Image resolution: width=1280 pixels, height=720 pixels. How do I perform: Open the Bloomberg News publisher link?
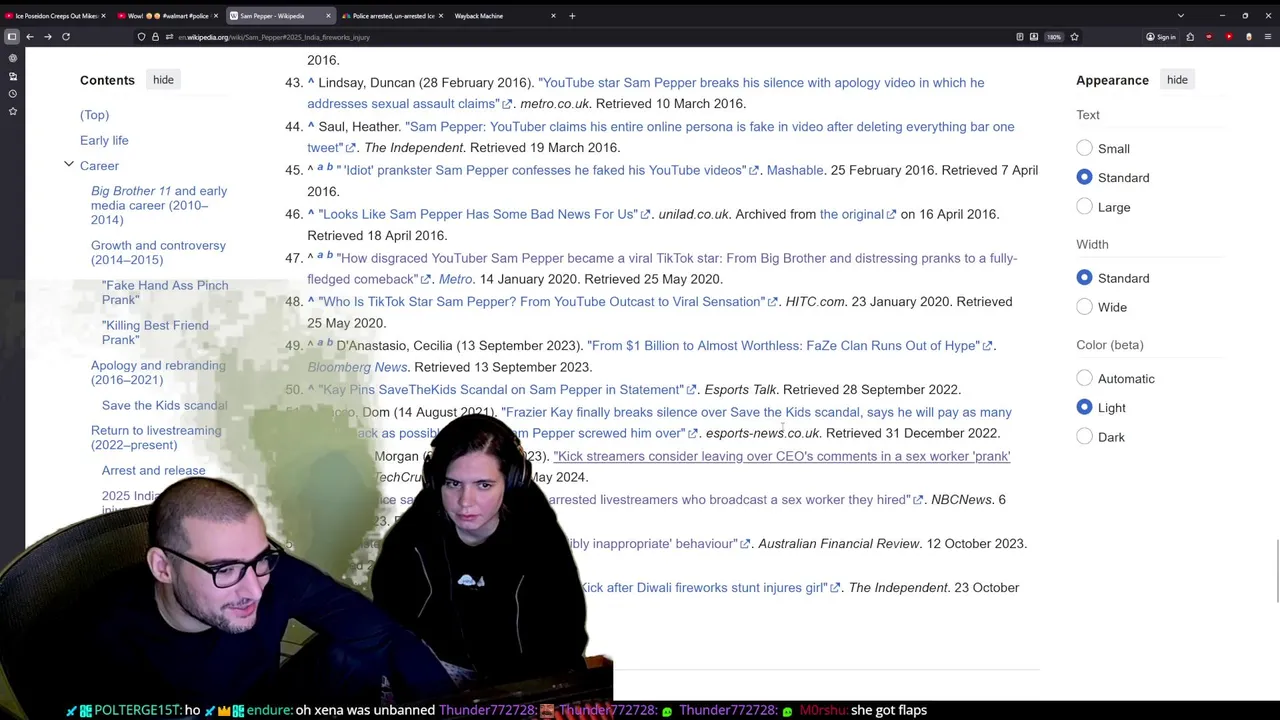357,367
